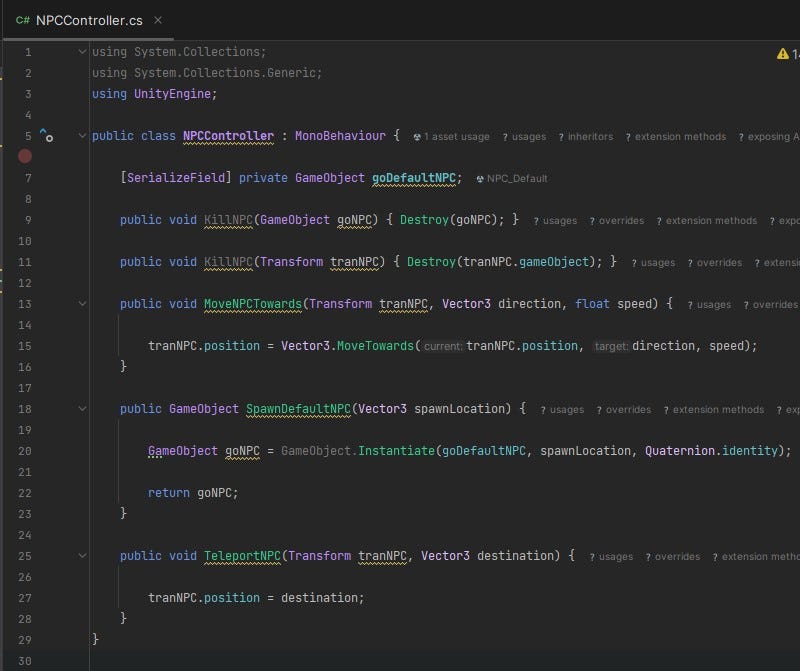This screenshot has width=800, height=671.
Task: Click Quaternion on line 20
Action: point(680,451)
